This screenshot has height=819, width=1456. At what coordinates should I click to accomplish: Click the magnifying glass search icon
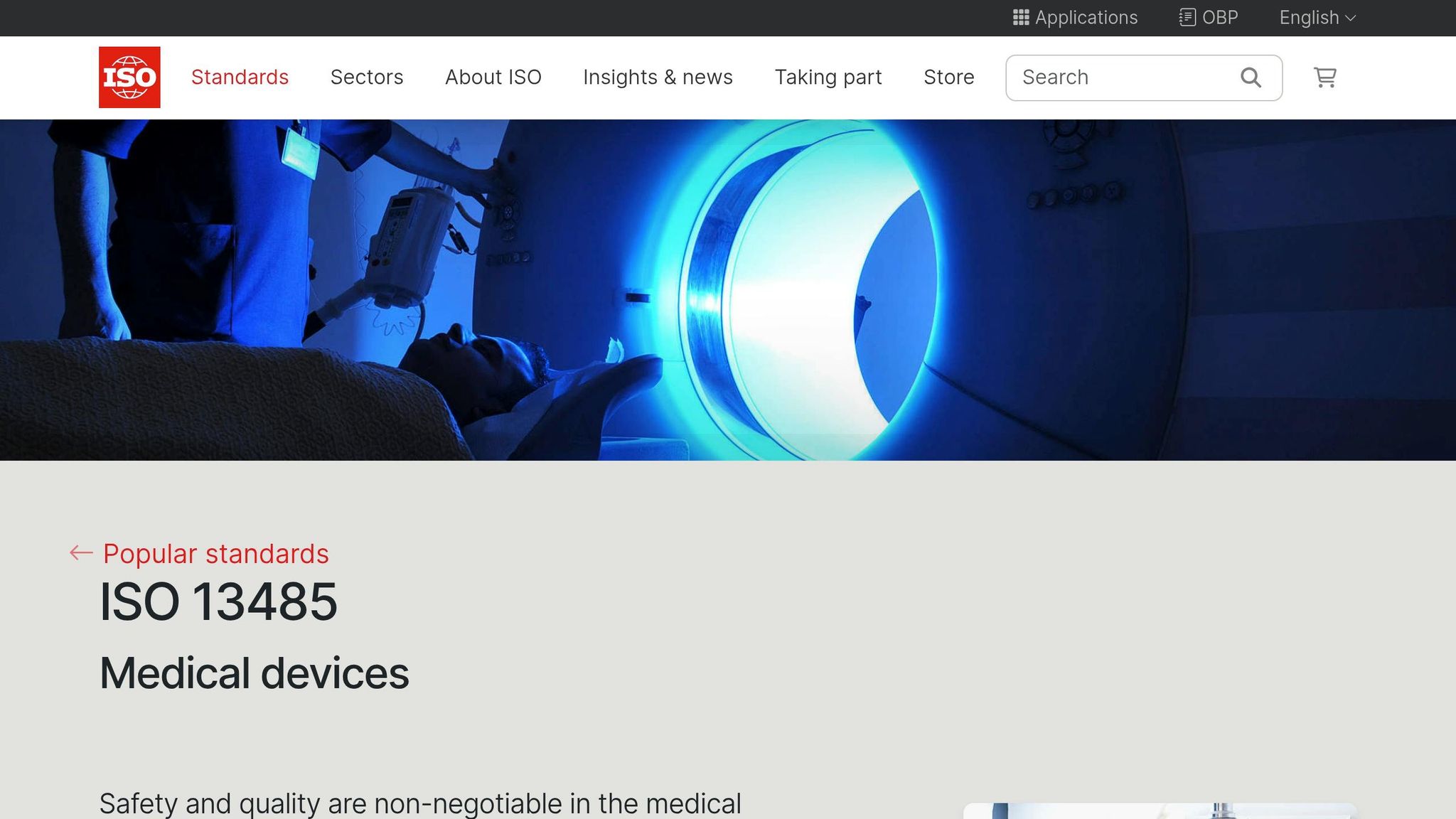[1251, 77]
